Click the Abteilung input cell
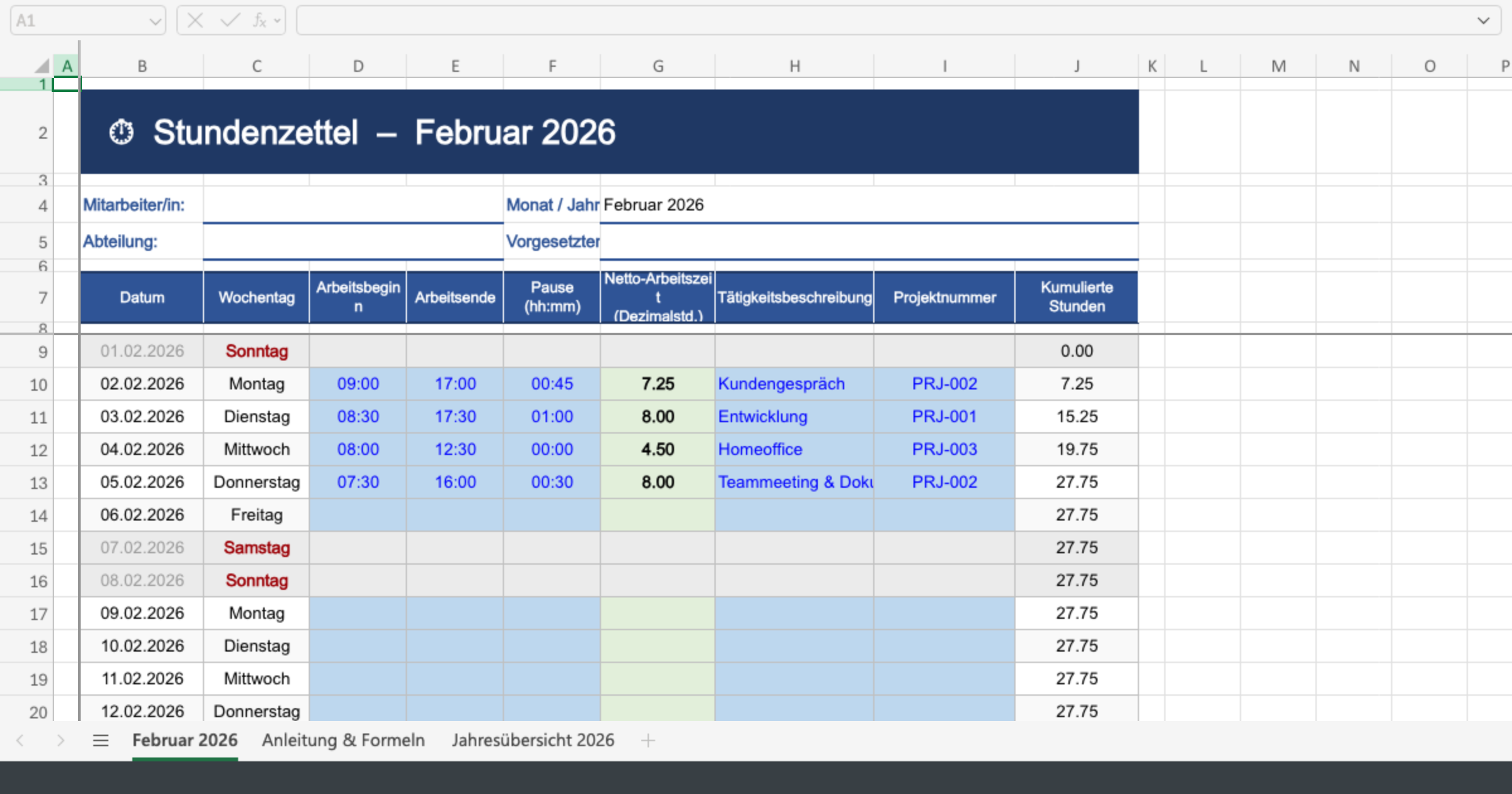 353,241
